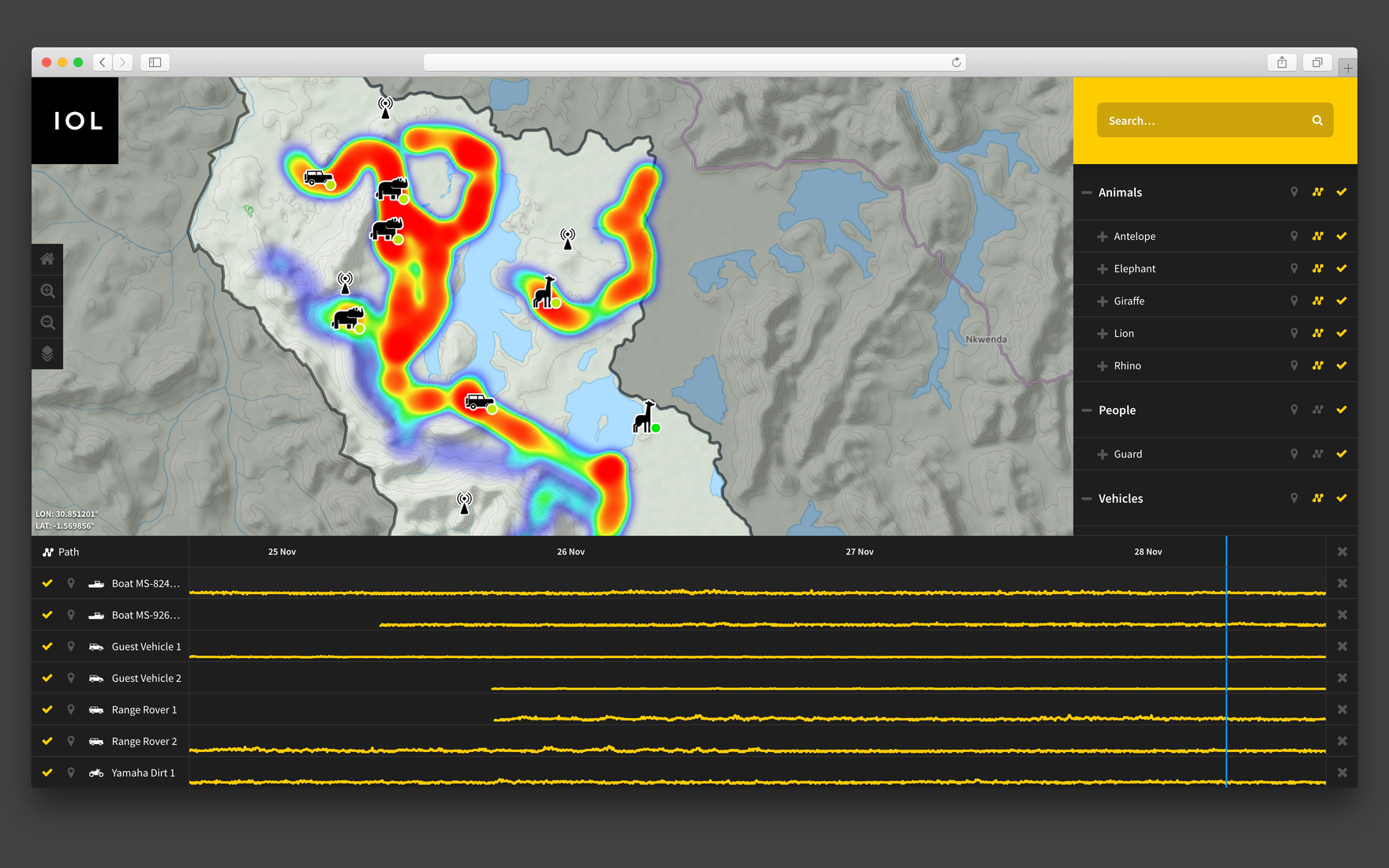The width and height of the screenshot is (1389, 868).
Task: Collapse the Animals group
Action: pyautogui.click(x=1088, y=193)
